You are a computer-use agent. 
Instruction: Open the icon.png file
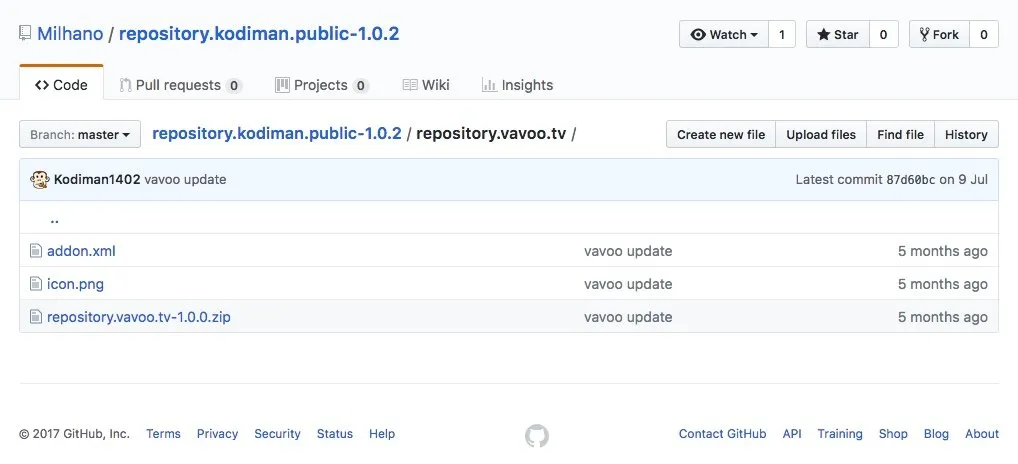pos(75,284)
